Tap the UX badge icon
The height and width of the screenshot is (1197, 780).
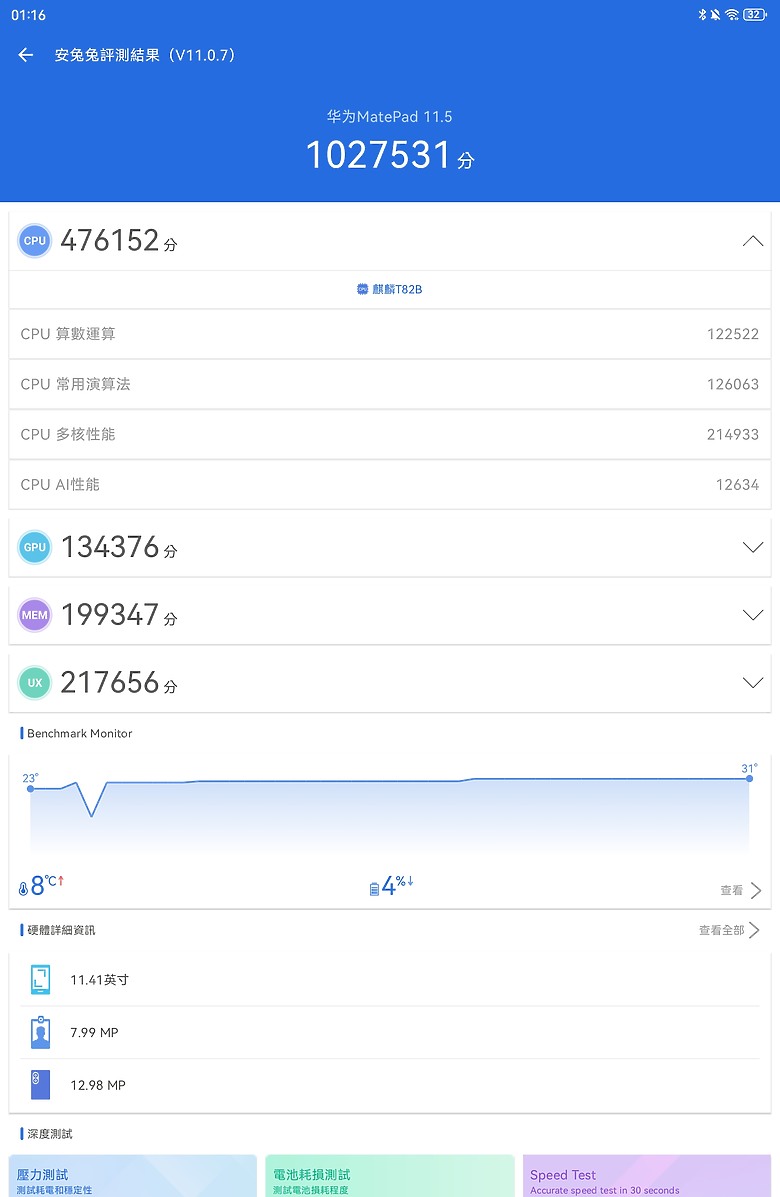pyautogui.click(x=34, y=683)
